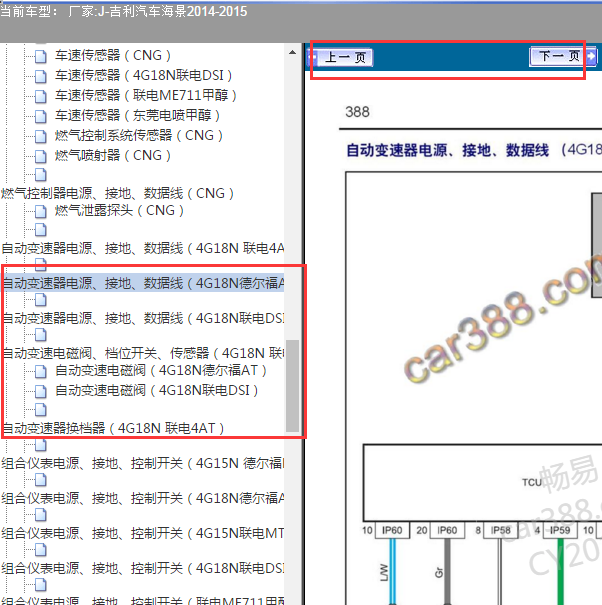Viewport: 602px width, 605px height.
Task: Open the 车速传感器（CNG） tree entry
Action: pos(113,55)
